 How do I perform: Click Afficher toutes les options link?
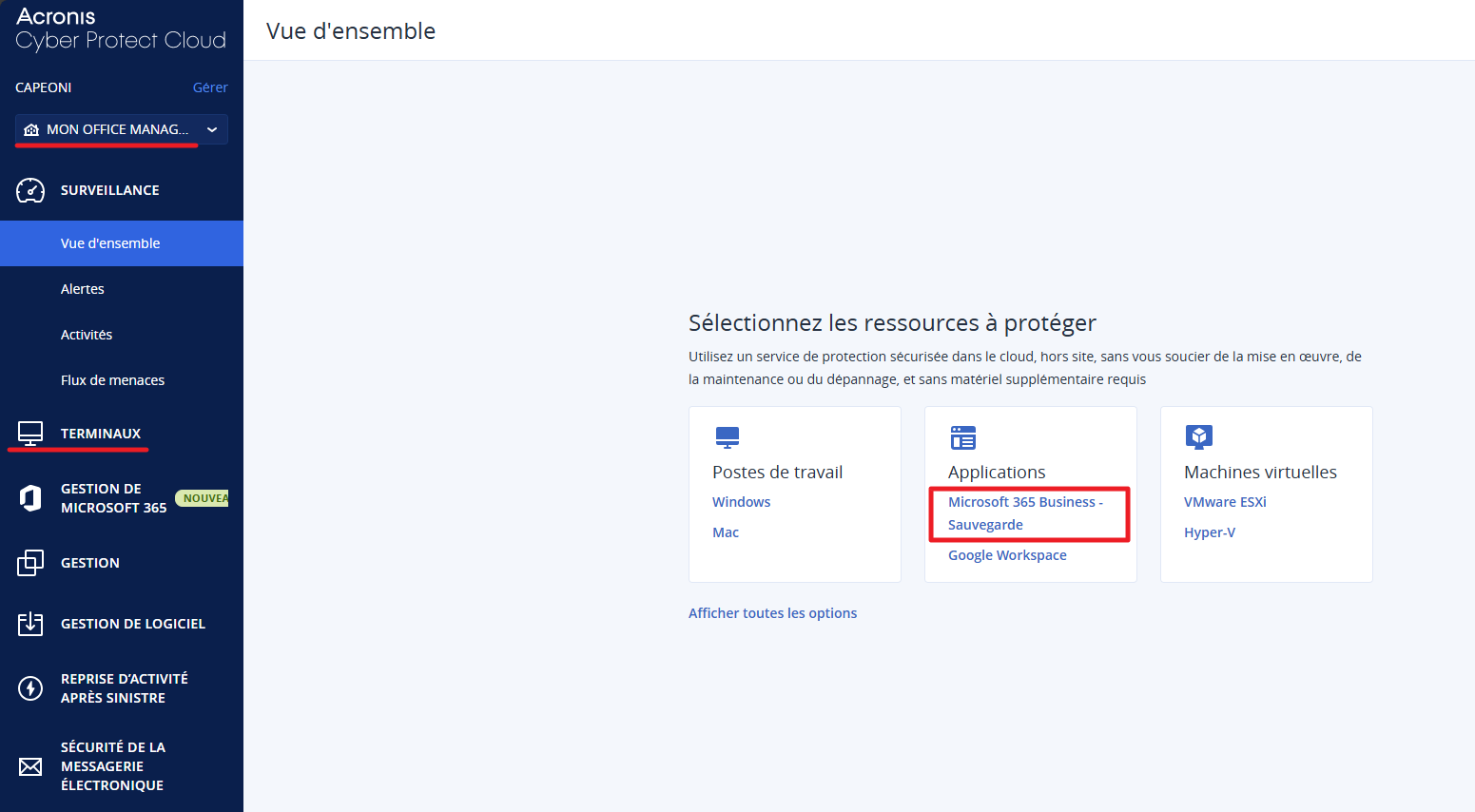pos(772,613)
